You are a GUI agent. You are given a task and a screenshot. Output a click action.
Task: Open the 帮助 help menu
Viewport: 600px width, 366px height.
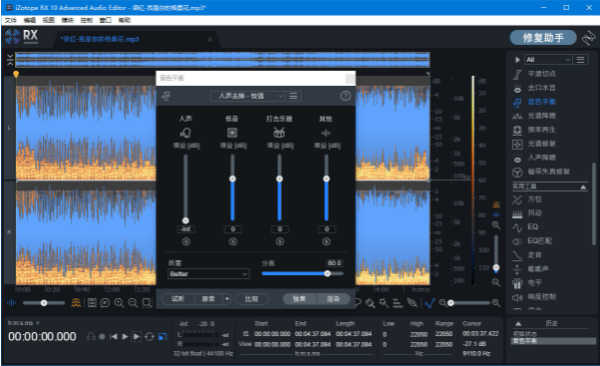point(124,20)
